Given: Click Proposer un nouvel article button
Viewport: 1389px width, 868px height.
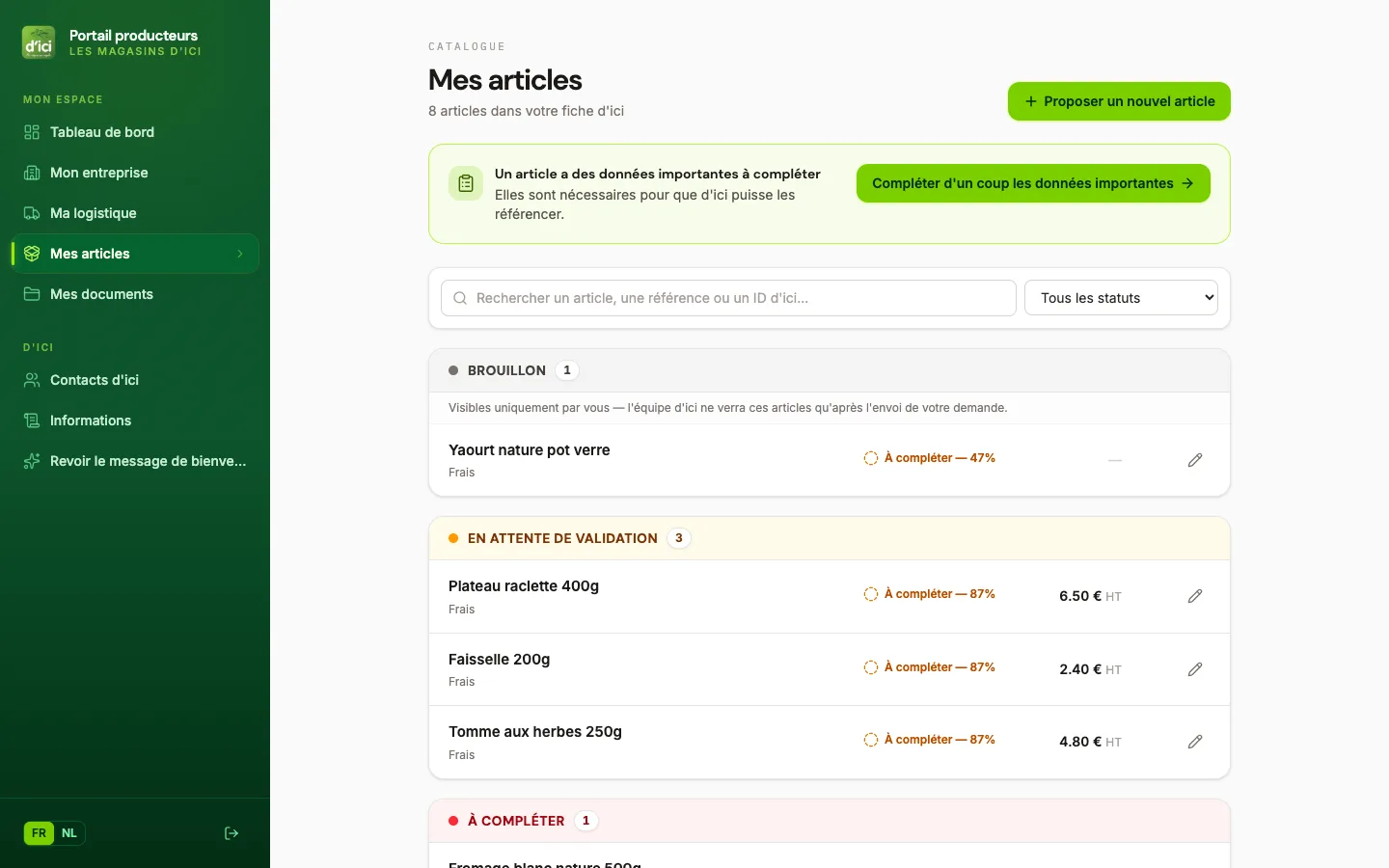Looking at the screenshot, I should [1119, 101].
